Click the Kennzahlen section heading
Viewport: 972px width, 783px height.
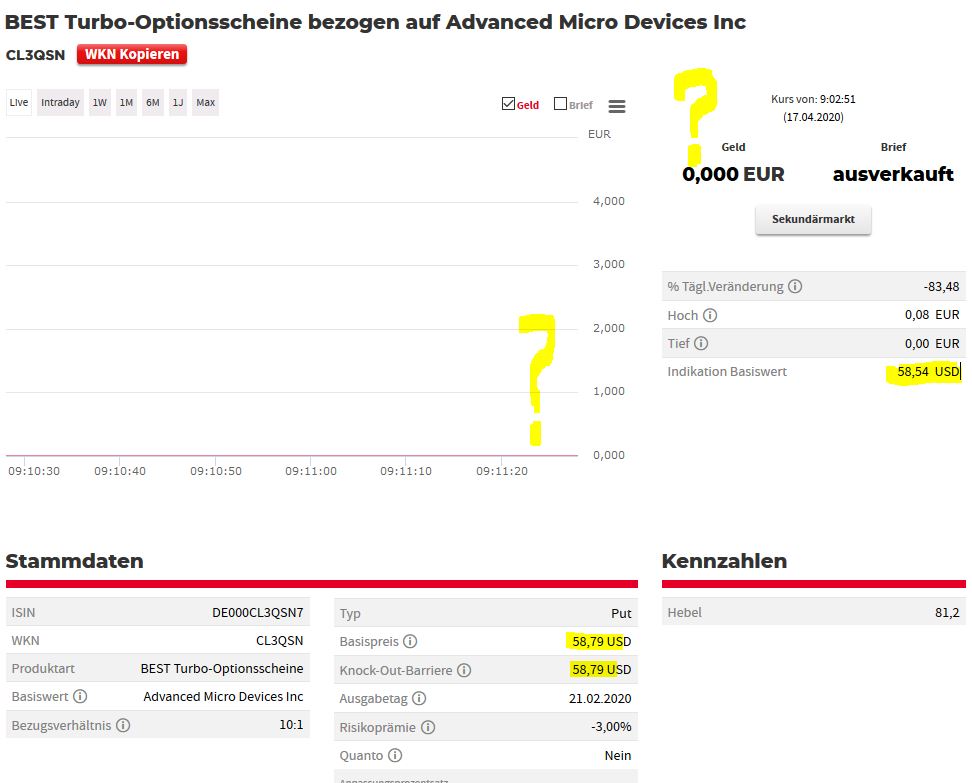point(724,561)
